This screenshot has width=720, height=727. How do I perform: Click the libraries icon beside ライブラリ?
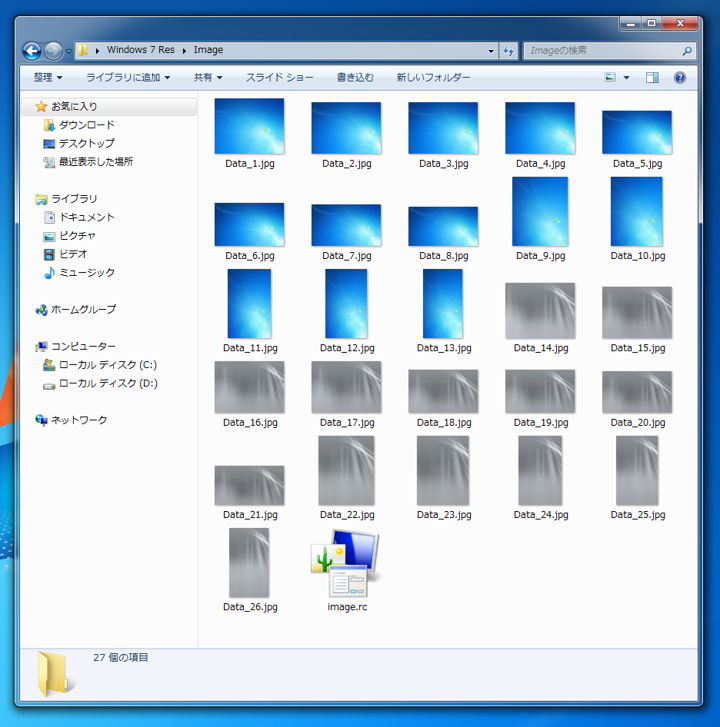point(41,199)
